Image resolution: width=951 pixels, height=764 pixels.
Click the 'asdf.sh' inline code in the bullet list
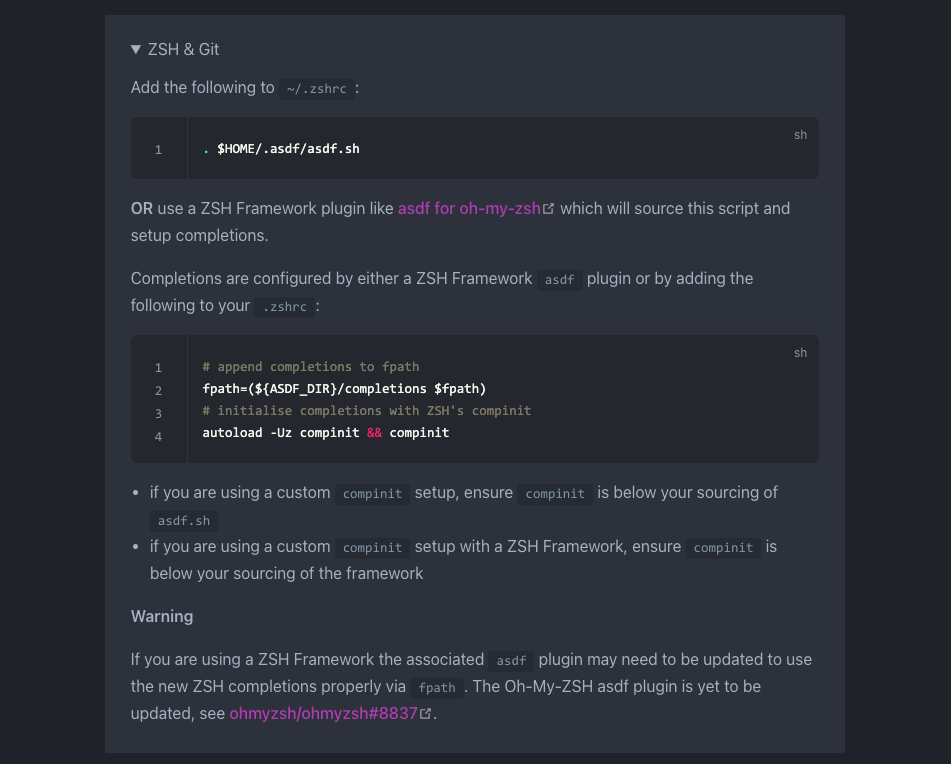(184, 521)
